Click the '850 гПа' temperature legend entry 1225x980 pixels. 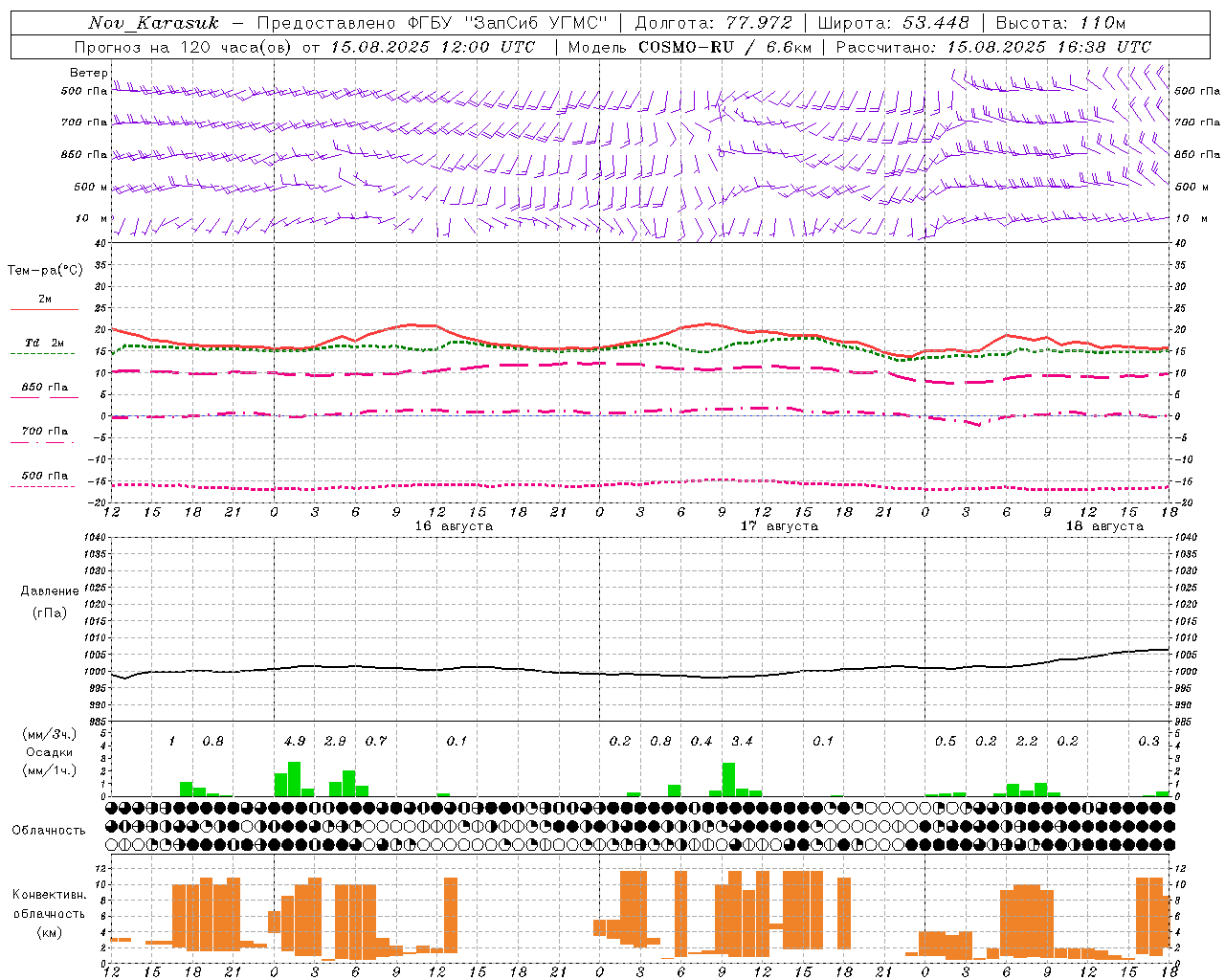pos(45,388)
